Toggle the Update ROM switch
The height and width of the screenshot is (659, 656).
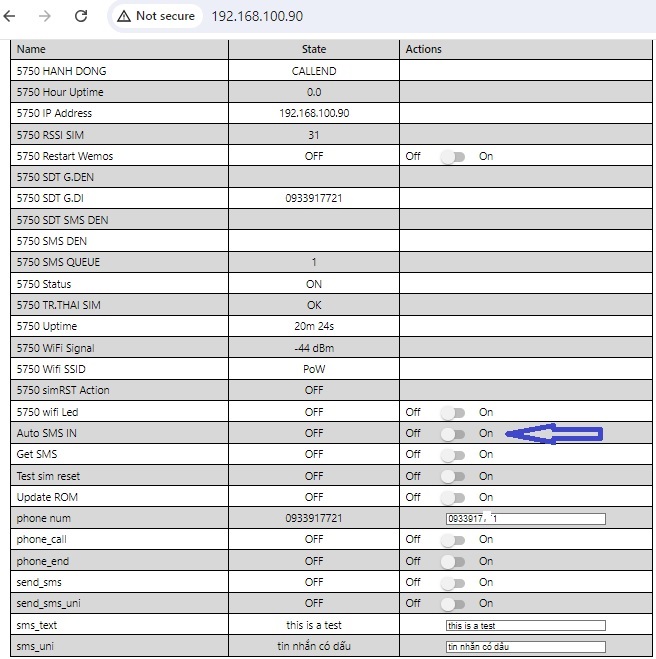452,497
